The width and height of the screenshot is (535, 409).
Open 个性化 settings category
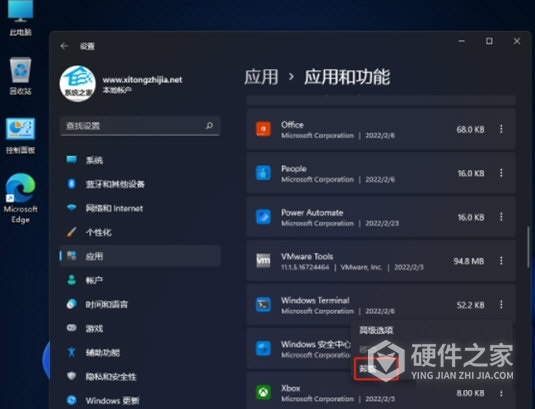(140, 232)
